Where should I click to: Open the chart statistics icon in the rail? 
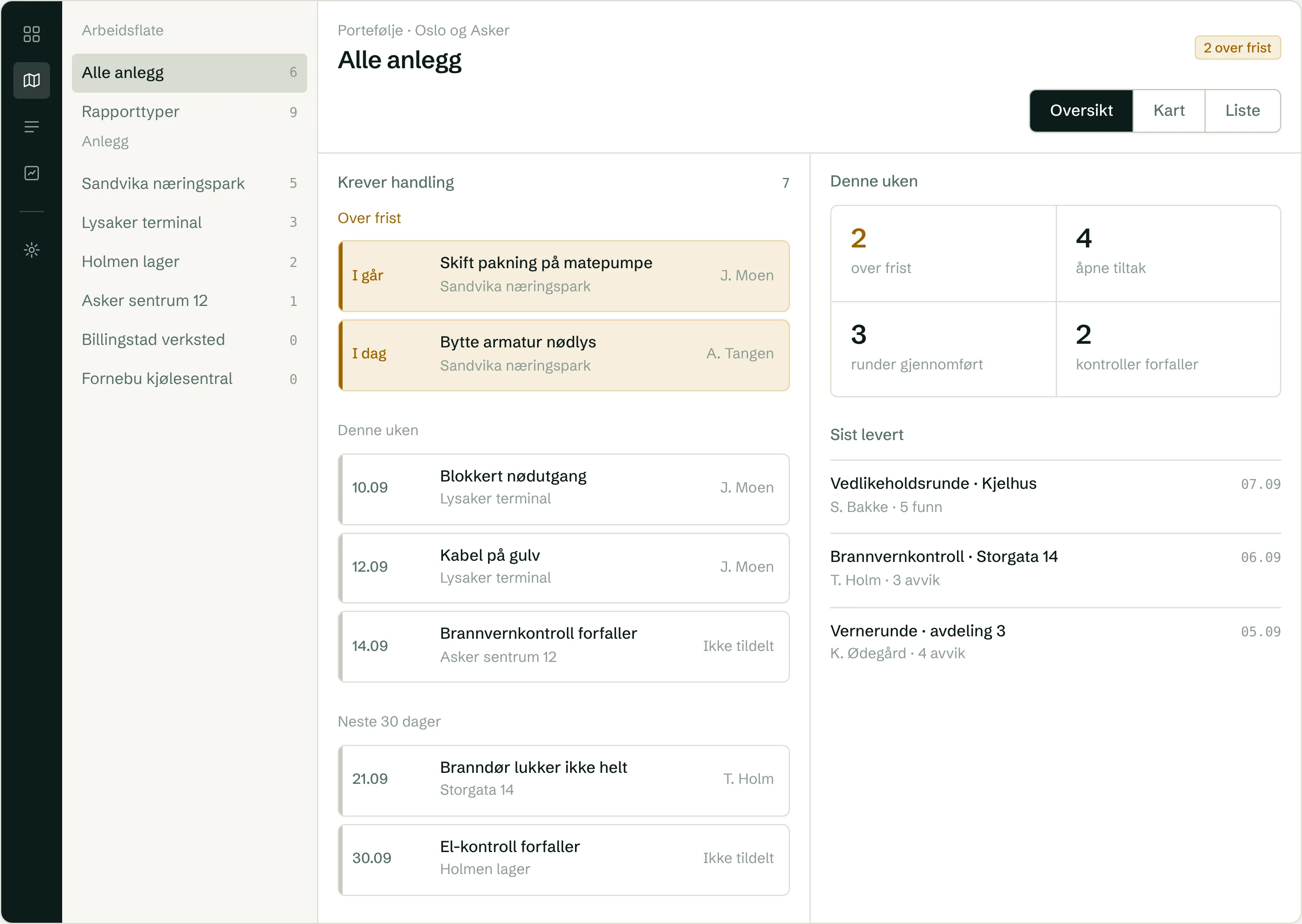[x=31, y=173]
